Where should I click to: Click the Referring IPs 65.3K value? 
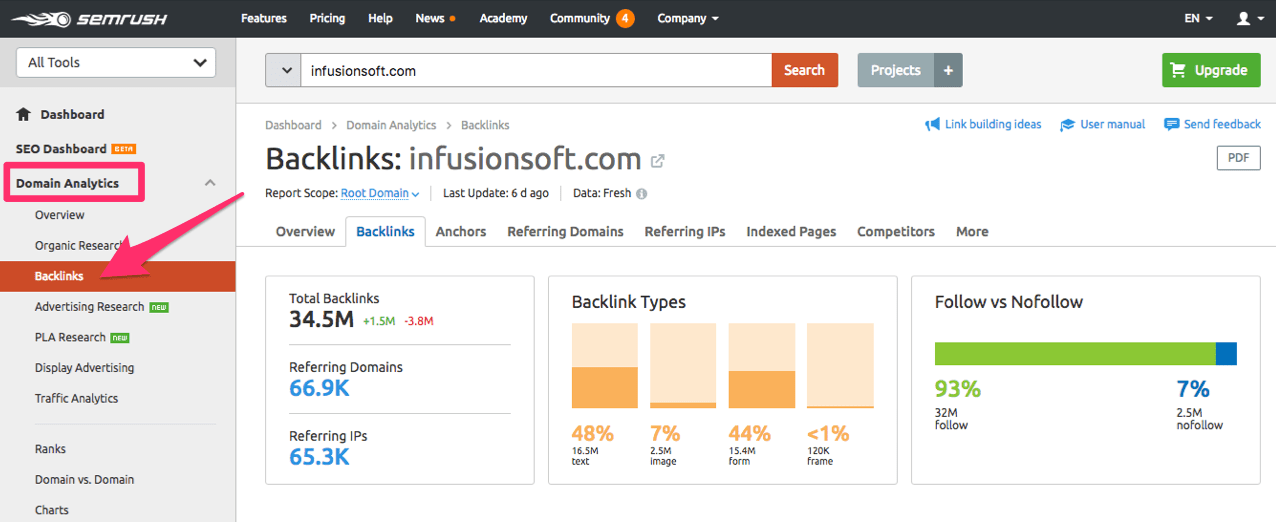[319, 457]
